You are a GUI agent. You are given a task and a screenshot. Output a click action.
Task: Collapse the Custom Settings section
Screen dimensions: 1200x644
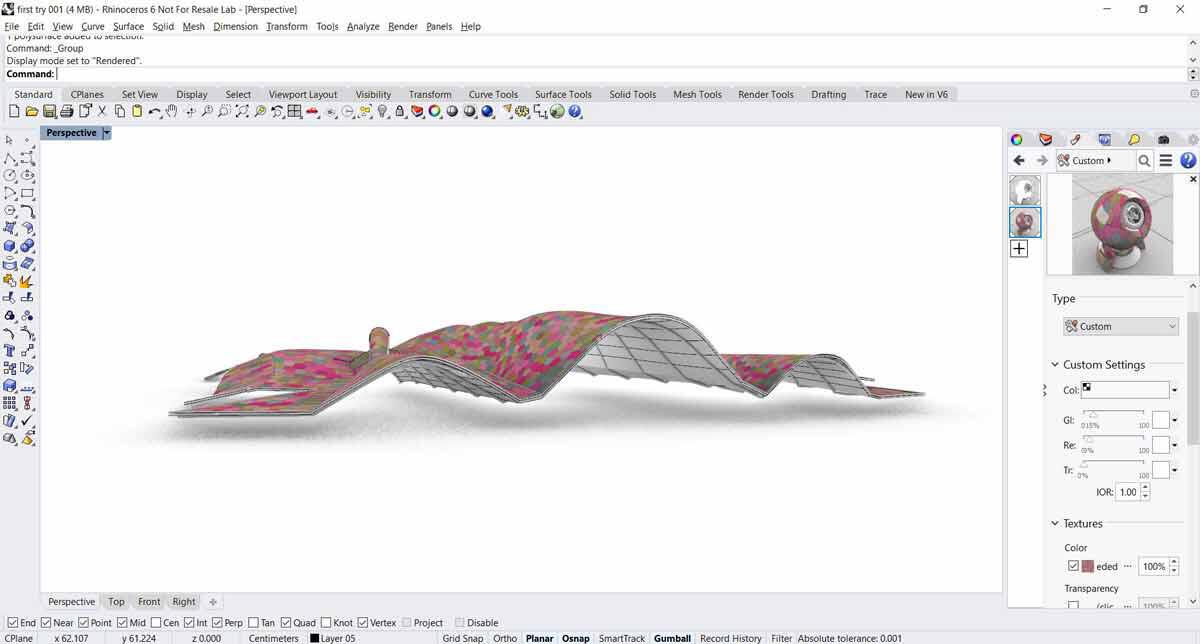(1055, 365)
